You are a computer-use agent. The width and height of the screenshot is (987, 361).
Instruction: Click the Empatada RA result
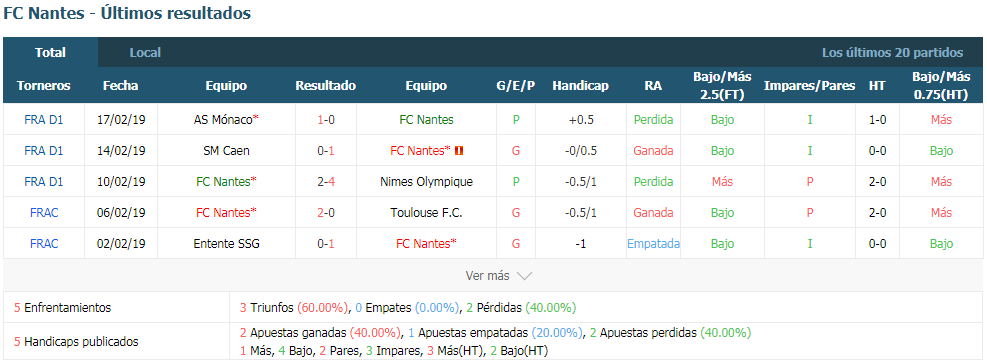[653, 244]
